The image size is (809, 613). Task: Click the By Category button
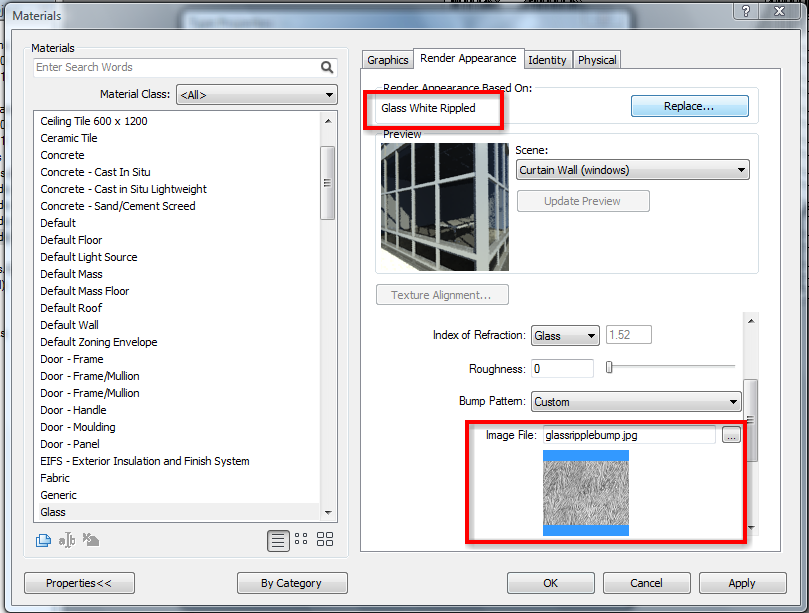pyautogui.click(x=292, y=583)
